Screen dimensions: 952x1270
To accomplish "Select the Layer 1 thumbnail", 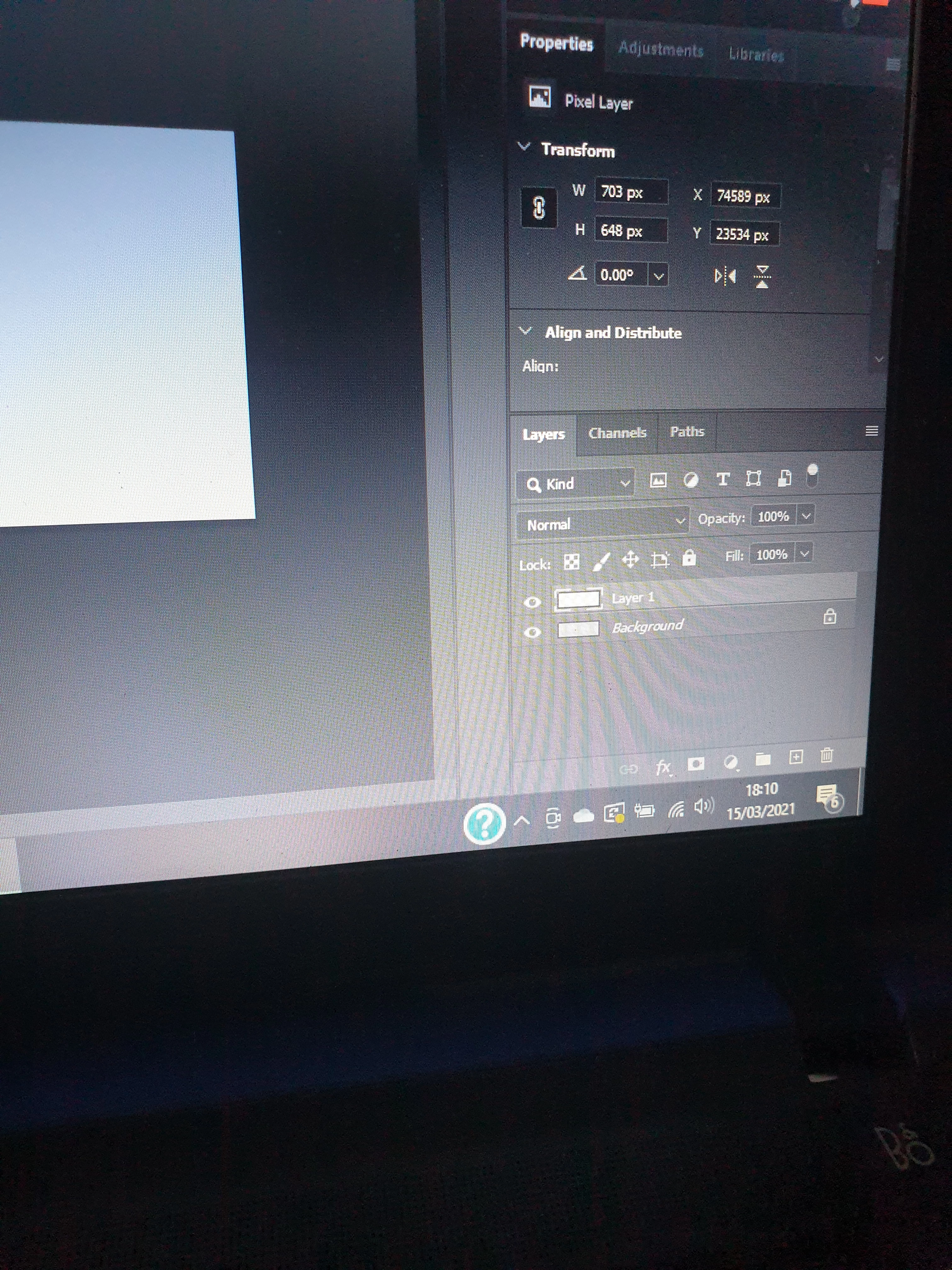I will 579,599.
